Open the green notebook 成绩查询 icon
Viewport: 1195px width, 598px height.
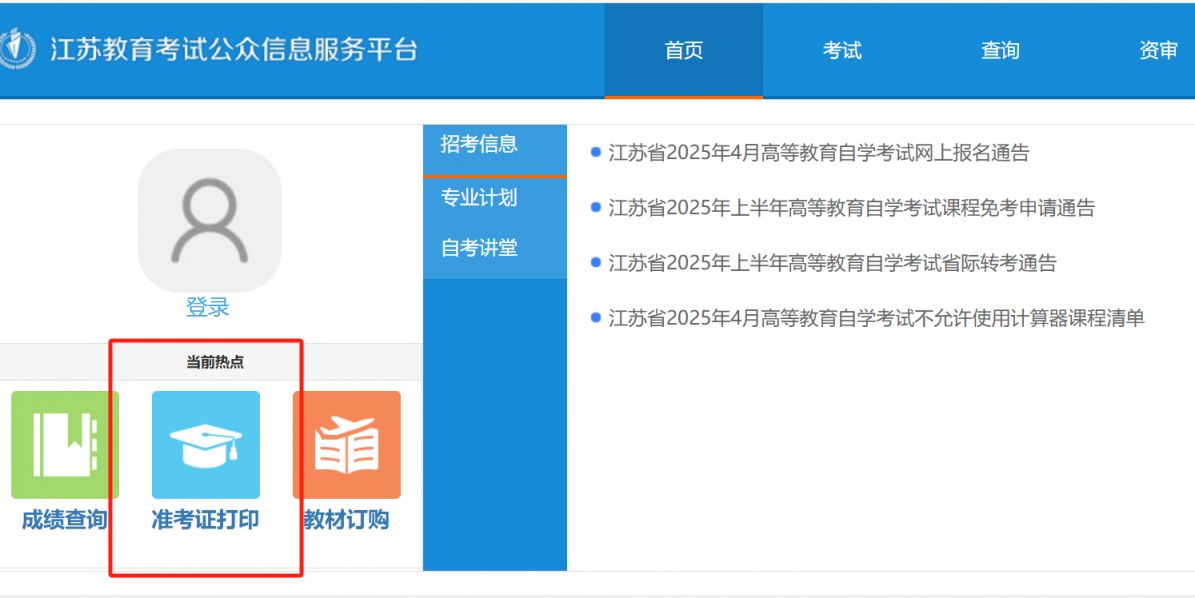(x=65, y=445)
